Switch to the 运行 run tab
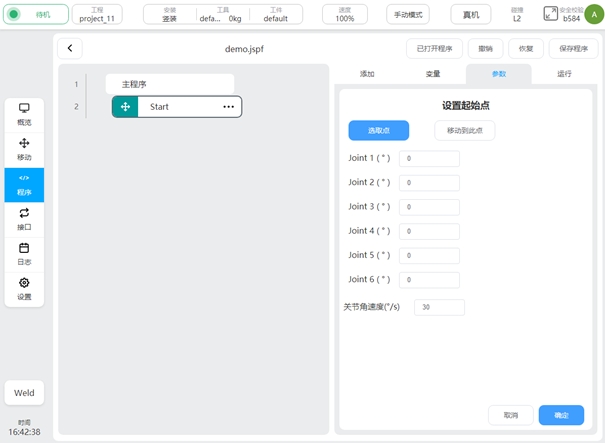This screenshot has width=605, height=443. coord(565,73)
